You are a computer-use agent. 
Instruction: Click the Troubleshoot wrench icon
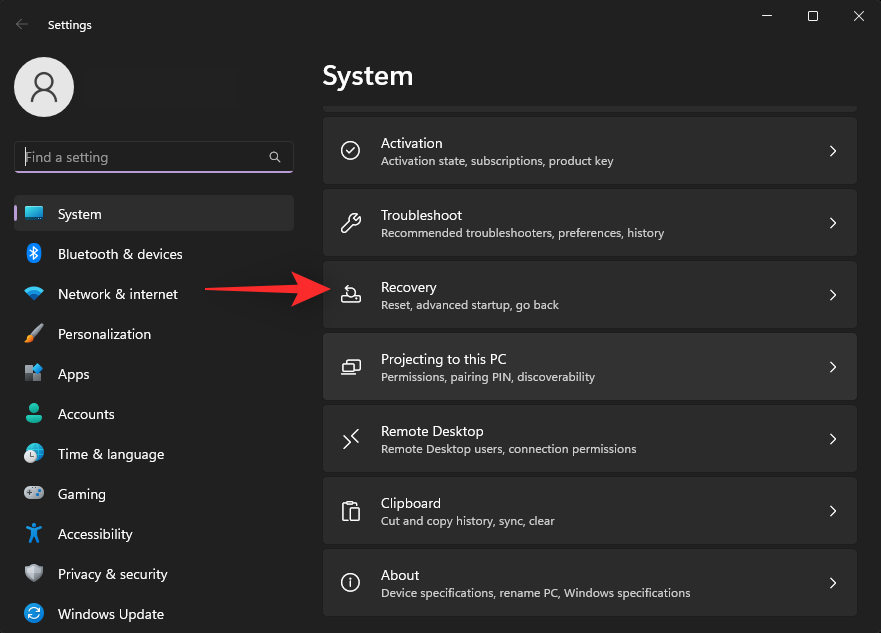pos(350,223)
